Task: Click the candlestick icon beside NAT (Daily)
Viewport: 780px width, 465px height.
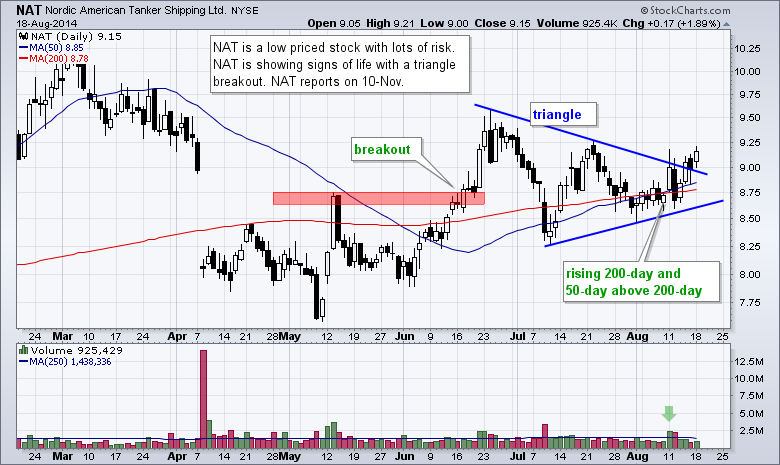Action: 23,36
